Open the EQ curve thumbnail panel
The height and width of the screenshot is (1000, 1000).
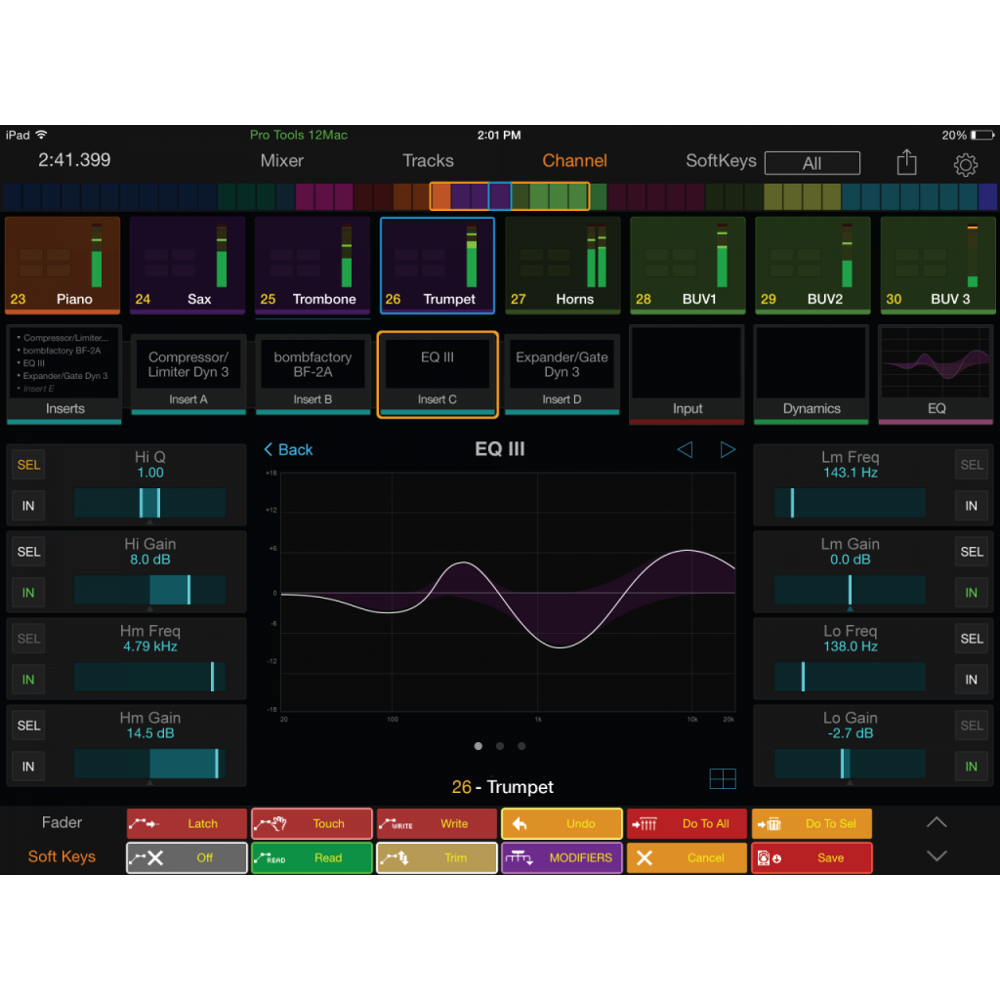[x=936, y=374]
